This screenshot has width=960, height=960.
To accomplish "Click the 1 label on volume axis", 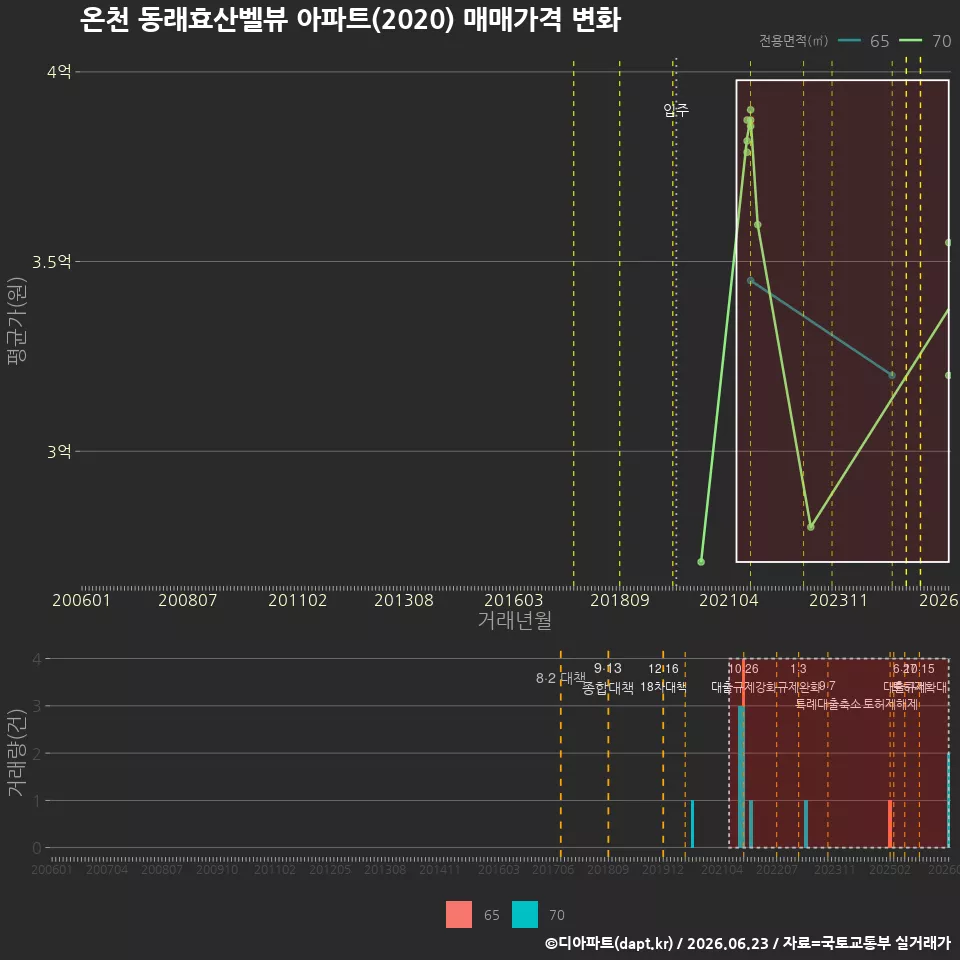I will [37, 800].
